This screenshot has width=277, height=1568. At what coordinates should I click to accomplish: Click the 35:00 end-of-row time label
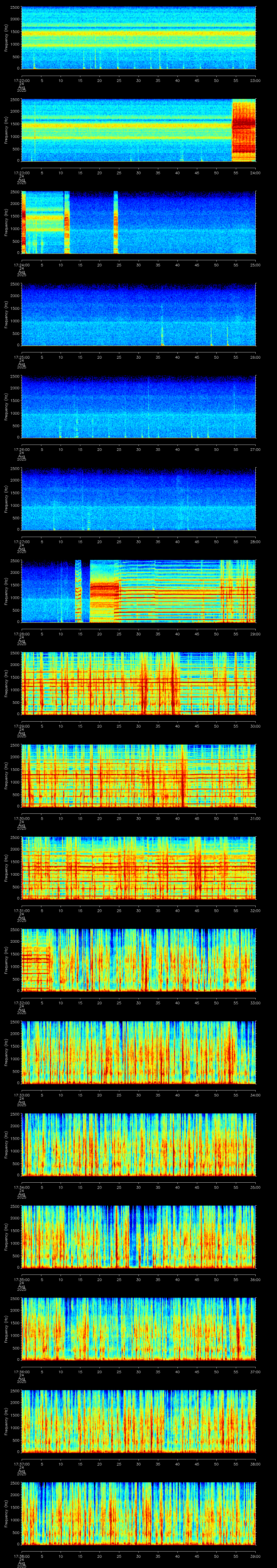click(255, 1187)
